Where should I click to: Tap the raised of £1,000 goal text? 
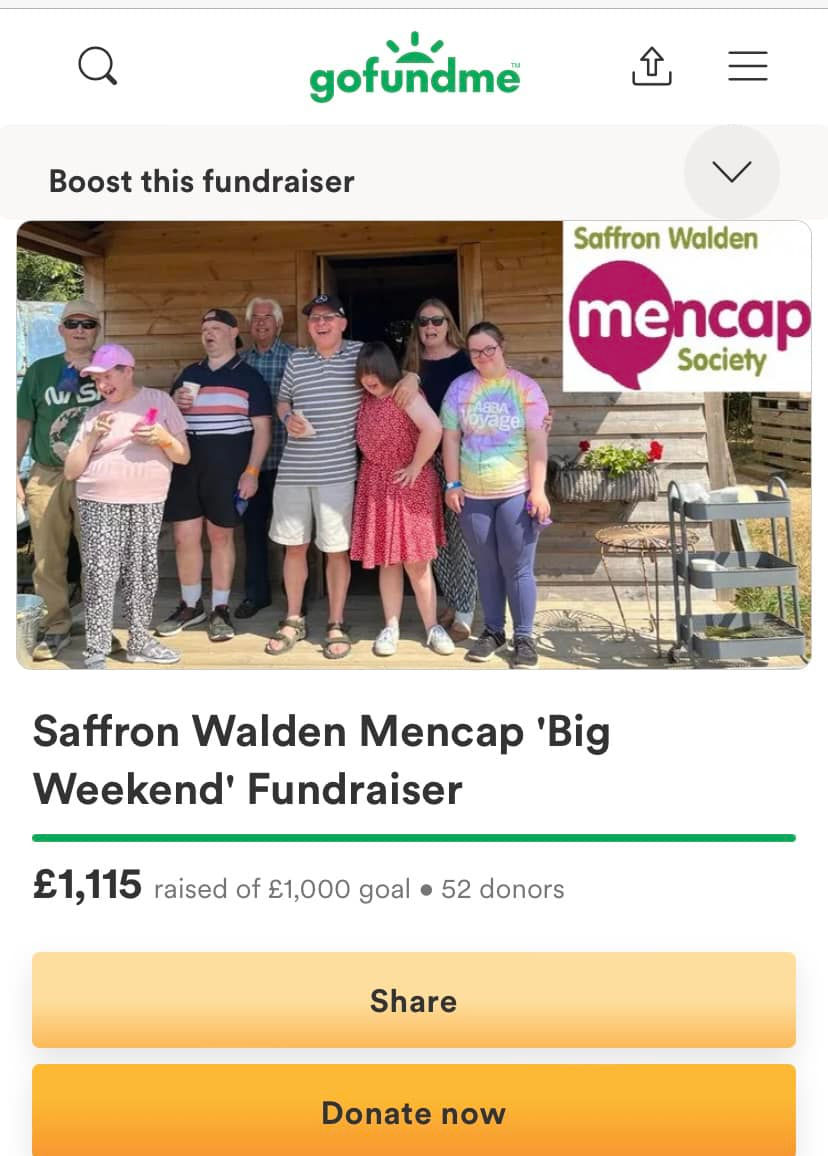click(x=282, y=889)
